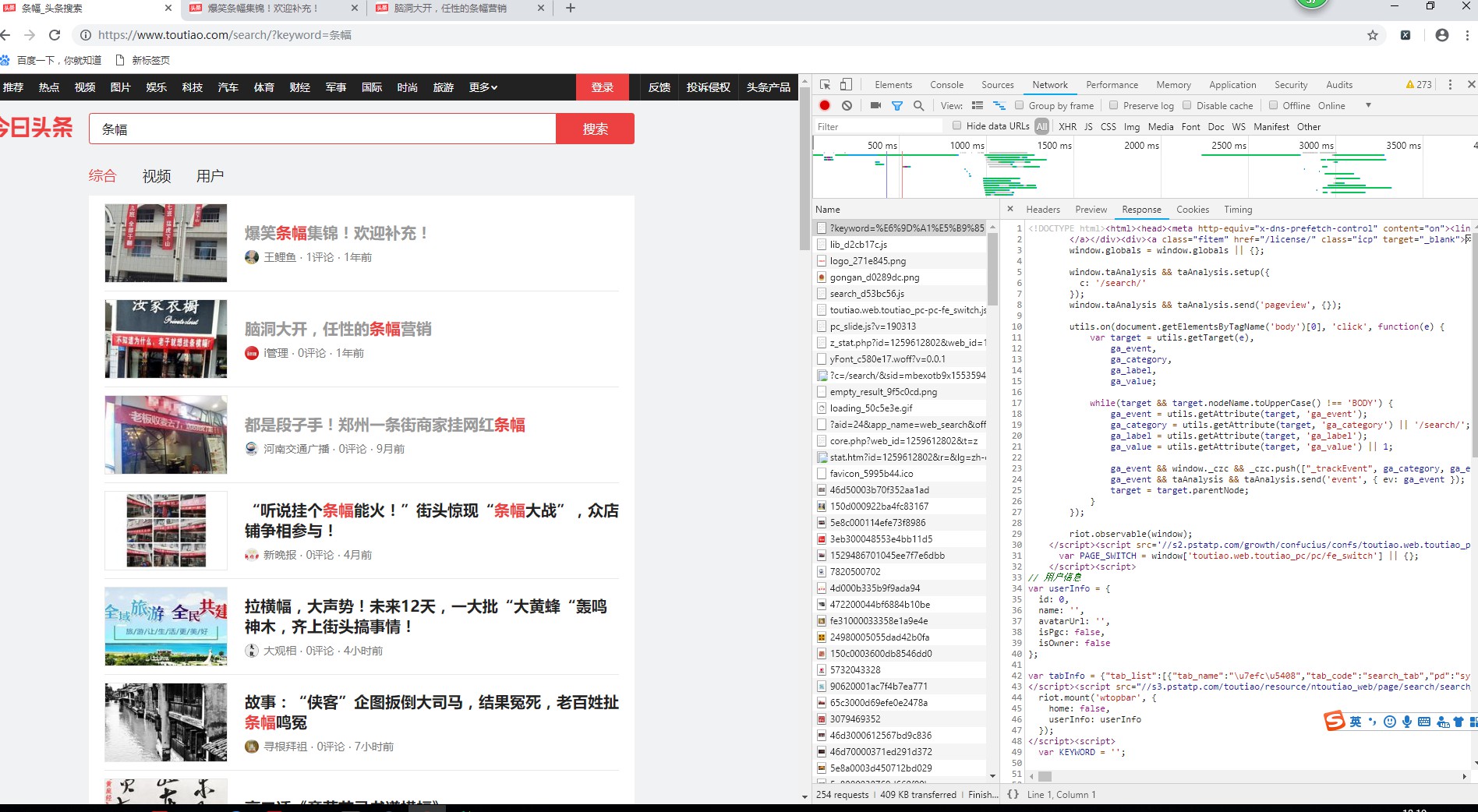Screen dimensions: 1478x812
Task: Filter requests by JS type
Action: pyautogui.click(x=1088, y=126)
